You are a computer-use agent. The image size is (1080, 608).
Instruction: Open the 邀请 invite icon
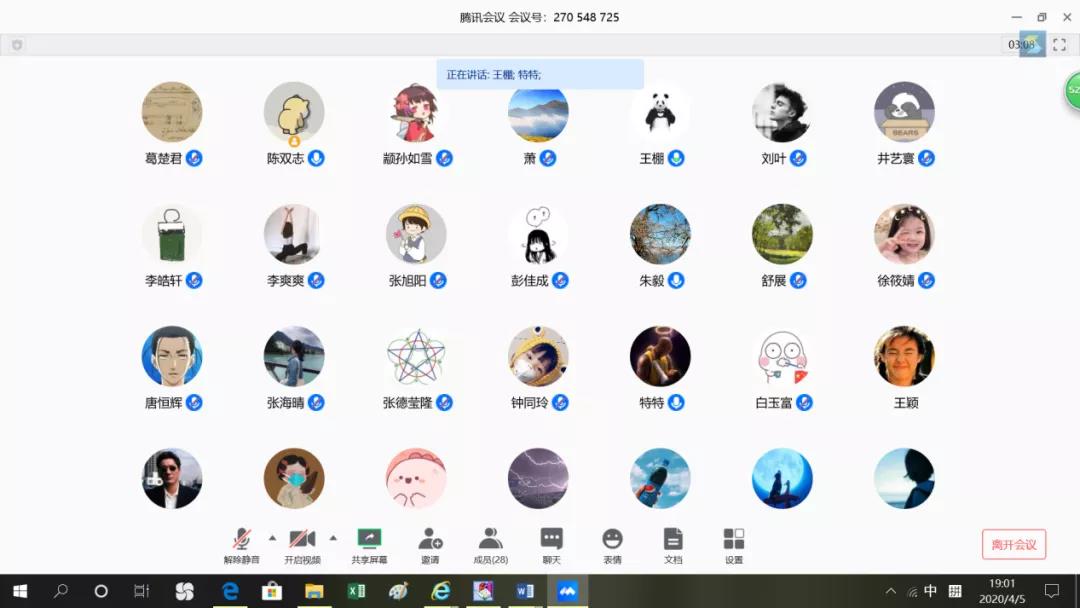430,546
